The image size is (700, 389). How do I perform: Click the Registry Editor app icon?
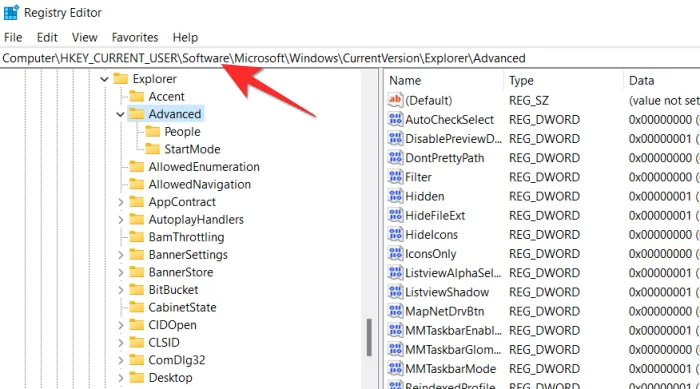11,12
